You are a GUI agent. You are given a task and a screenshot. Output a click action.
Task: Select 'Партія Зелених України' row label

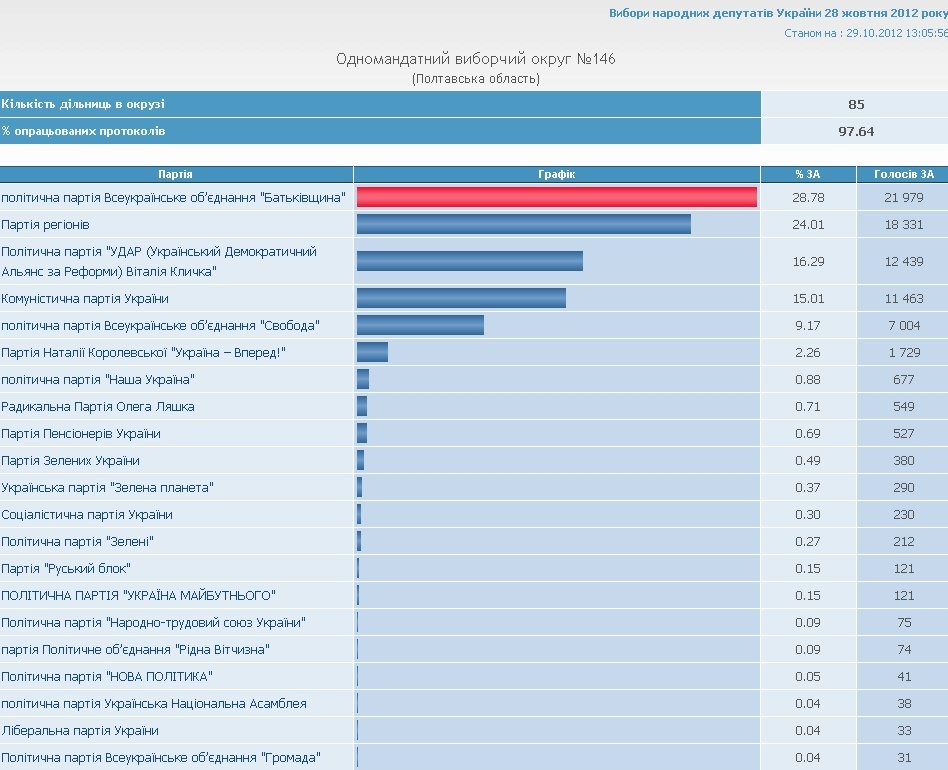(x=71, y=461)
